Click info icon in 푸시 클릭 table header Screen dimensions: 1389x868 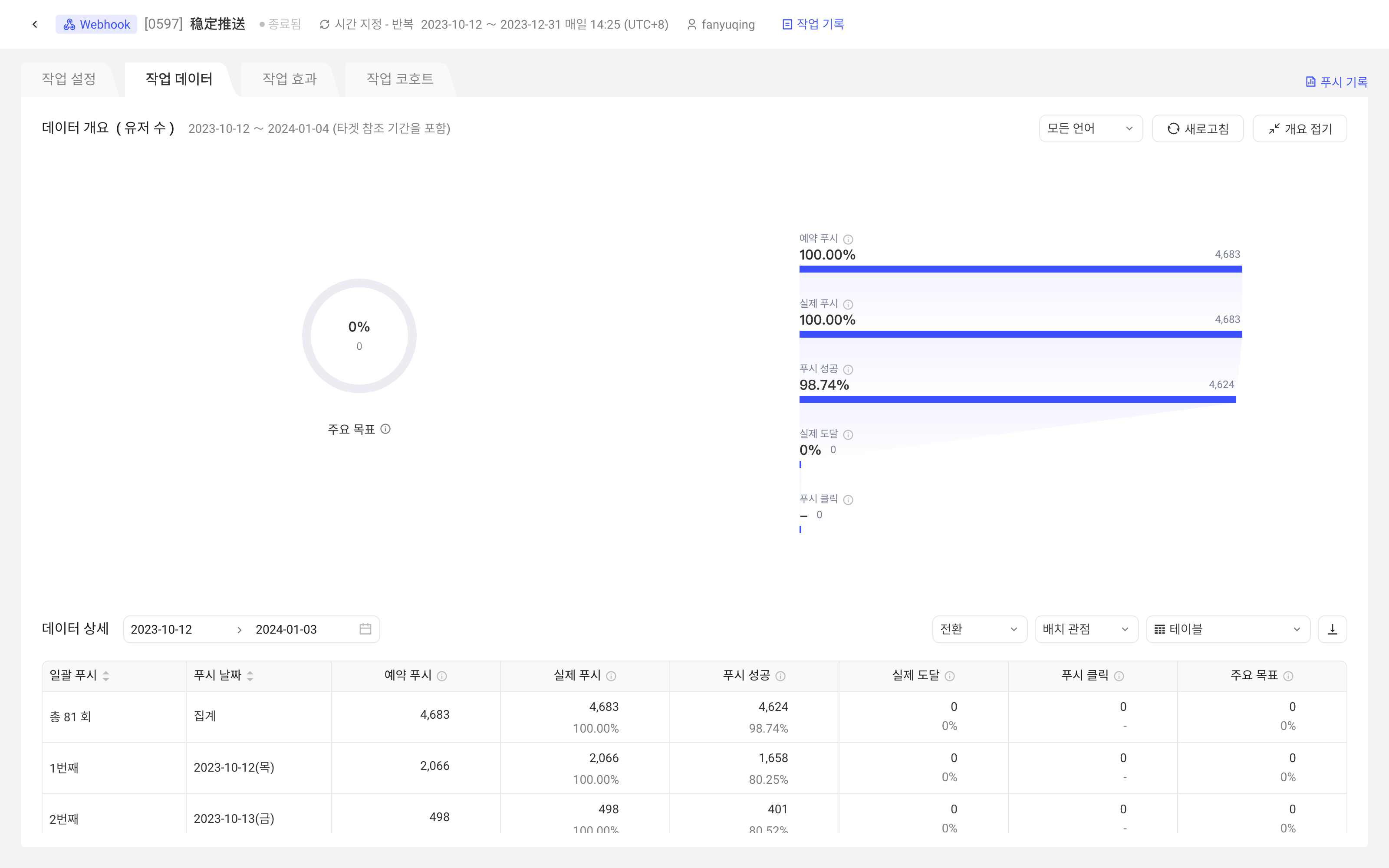coord(1119,676)
